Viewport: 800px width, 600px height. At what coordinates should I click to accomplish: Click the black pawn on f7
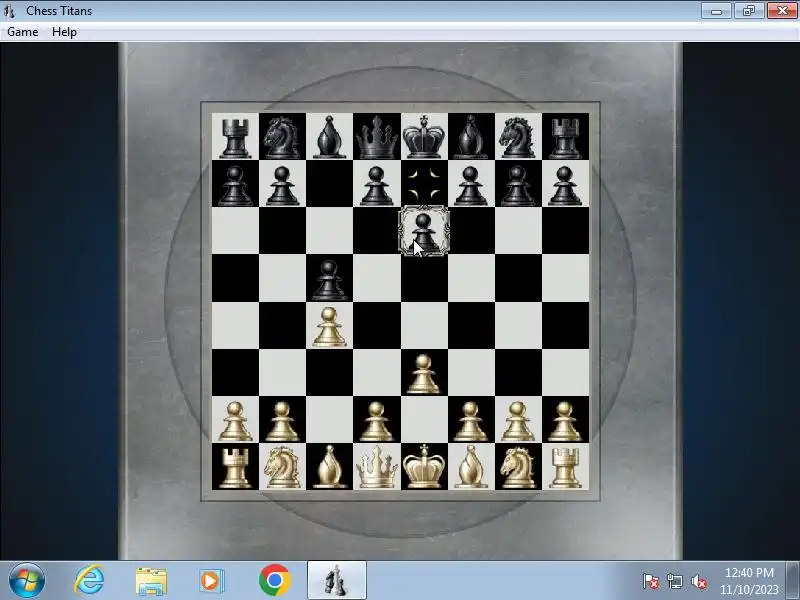(470, 186)
